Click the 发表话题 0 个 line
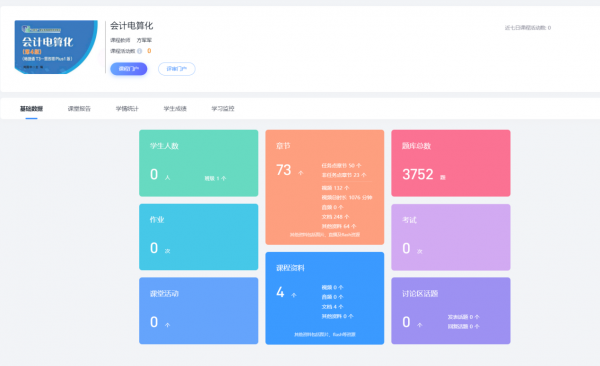 pyautogui.click(x=463, y=317)
